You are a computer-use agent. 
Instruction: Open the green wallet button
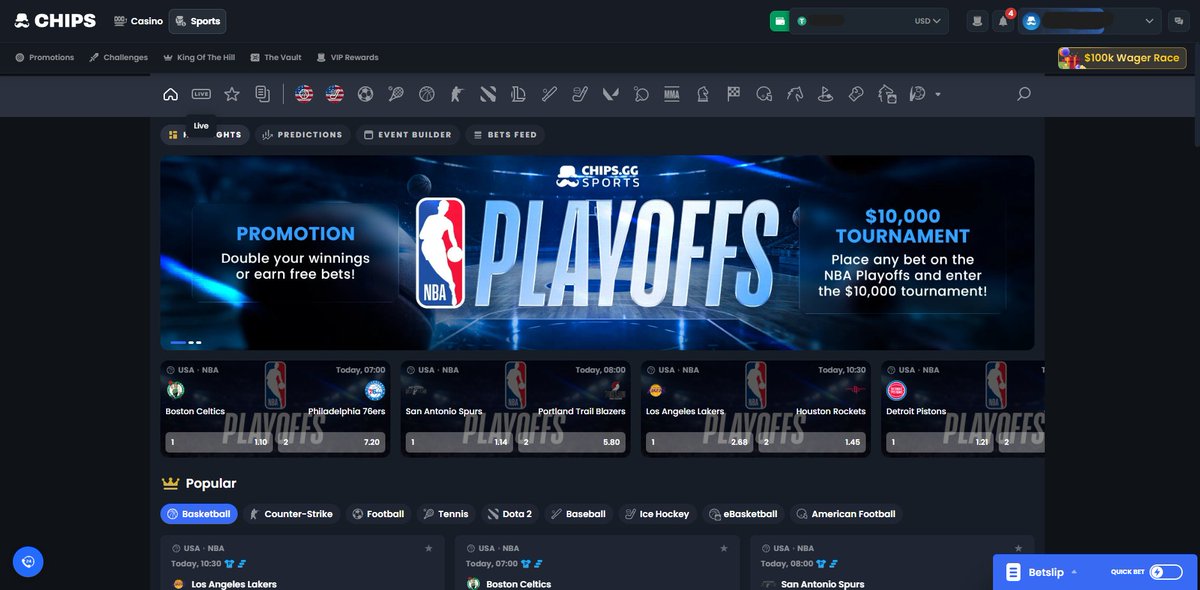click(x=779, y=21)
